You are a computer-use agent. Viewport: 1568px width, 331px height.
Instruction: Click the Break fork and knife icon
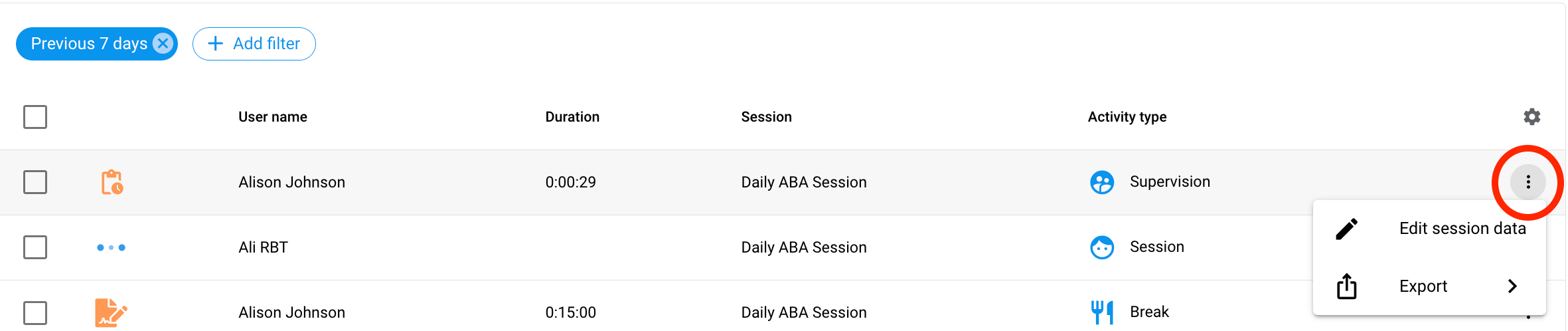coord(1102,312)
